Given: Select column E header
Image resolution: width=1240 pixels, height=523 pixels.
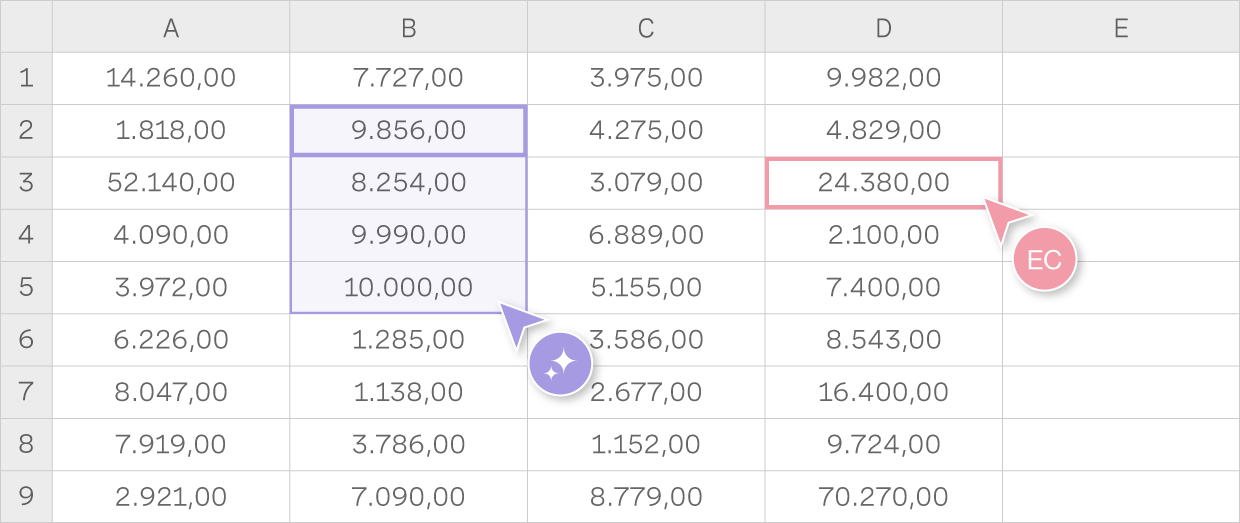Looking at the screenshot, I should click(x=1120, y=29).
